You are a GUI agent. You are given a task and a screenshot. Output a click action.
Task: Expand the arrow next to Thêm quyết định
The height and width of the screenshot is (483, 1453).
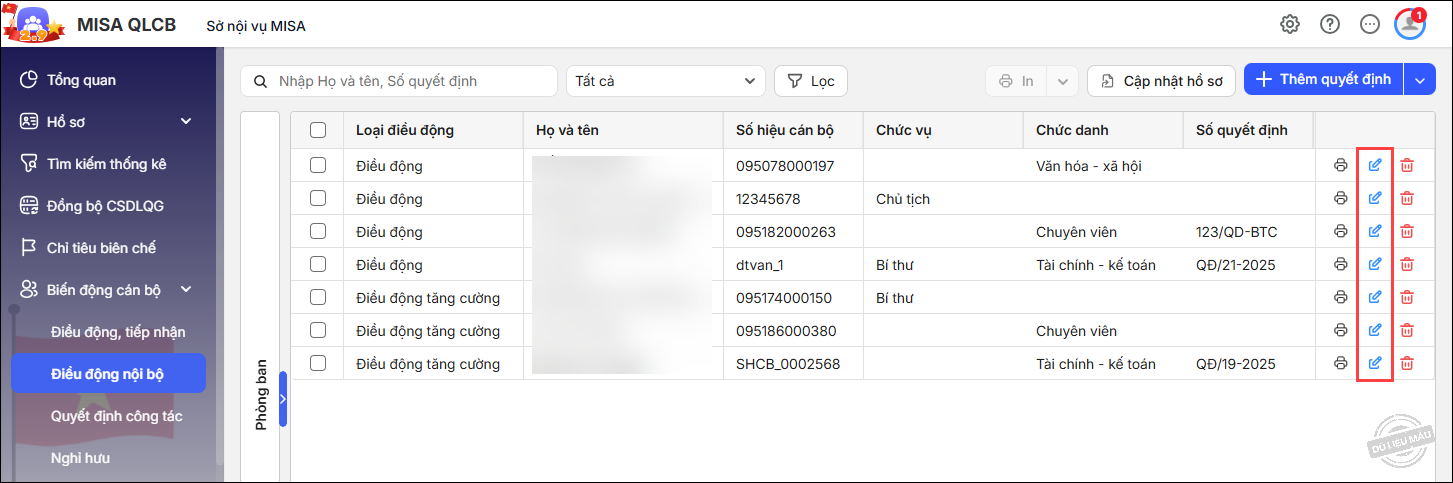click(x=1419, y=81)
